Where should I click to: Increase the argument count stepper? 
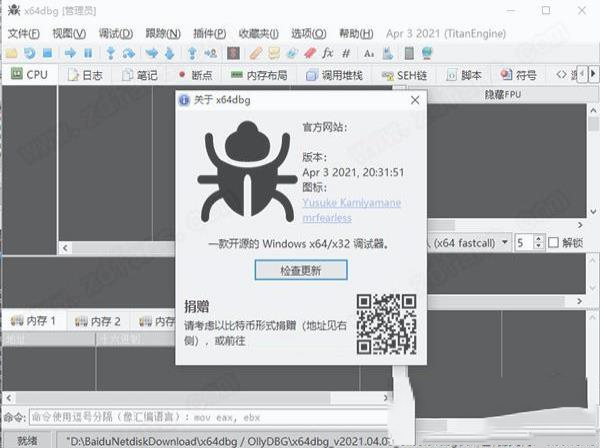click(x=538, y=238)
